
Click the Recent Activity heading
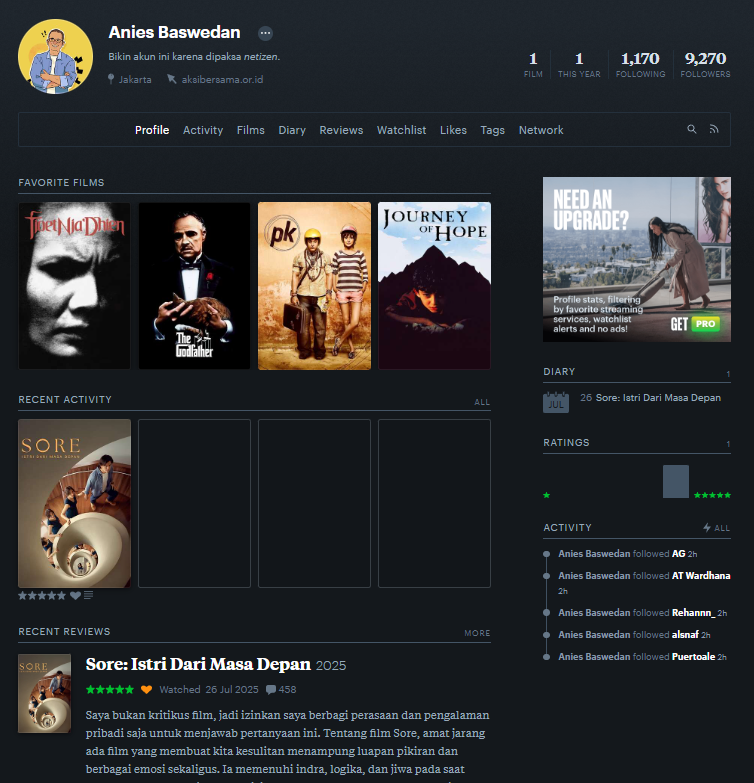click(x=65, y=399)
